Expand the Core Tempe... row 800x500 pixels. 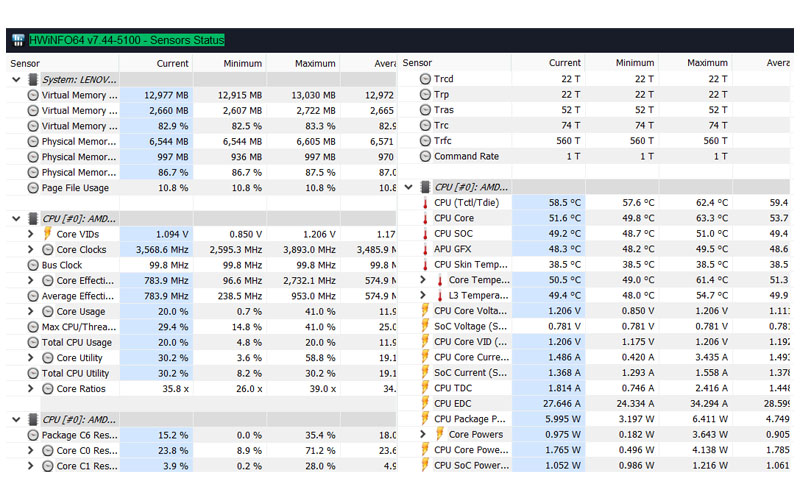[x=423, y=280]
